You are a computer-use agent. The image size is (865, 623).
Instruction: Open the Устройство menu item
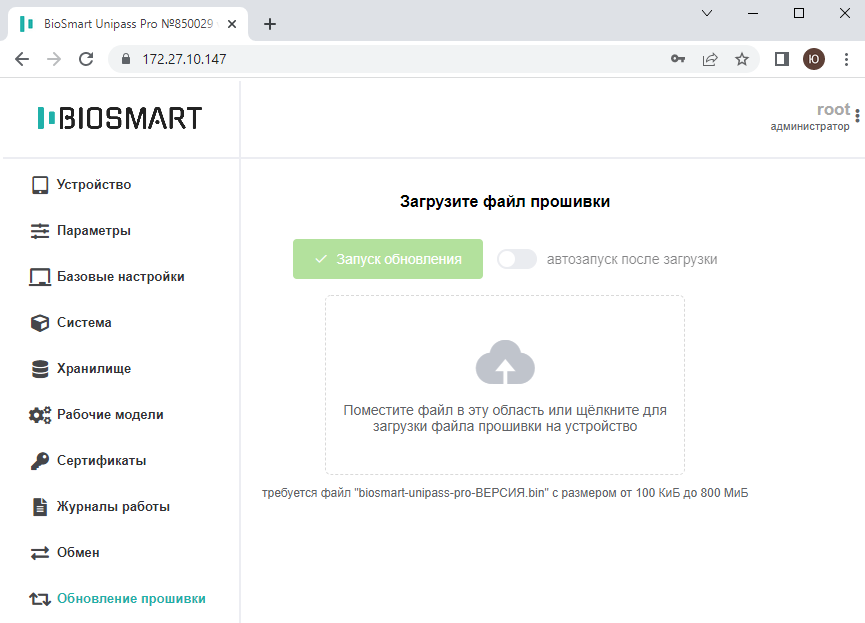[x=94, y=185]
